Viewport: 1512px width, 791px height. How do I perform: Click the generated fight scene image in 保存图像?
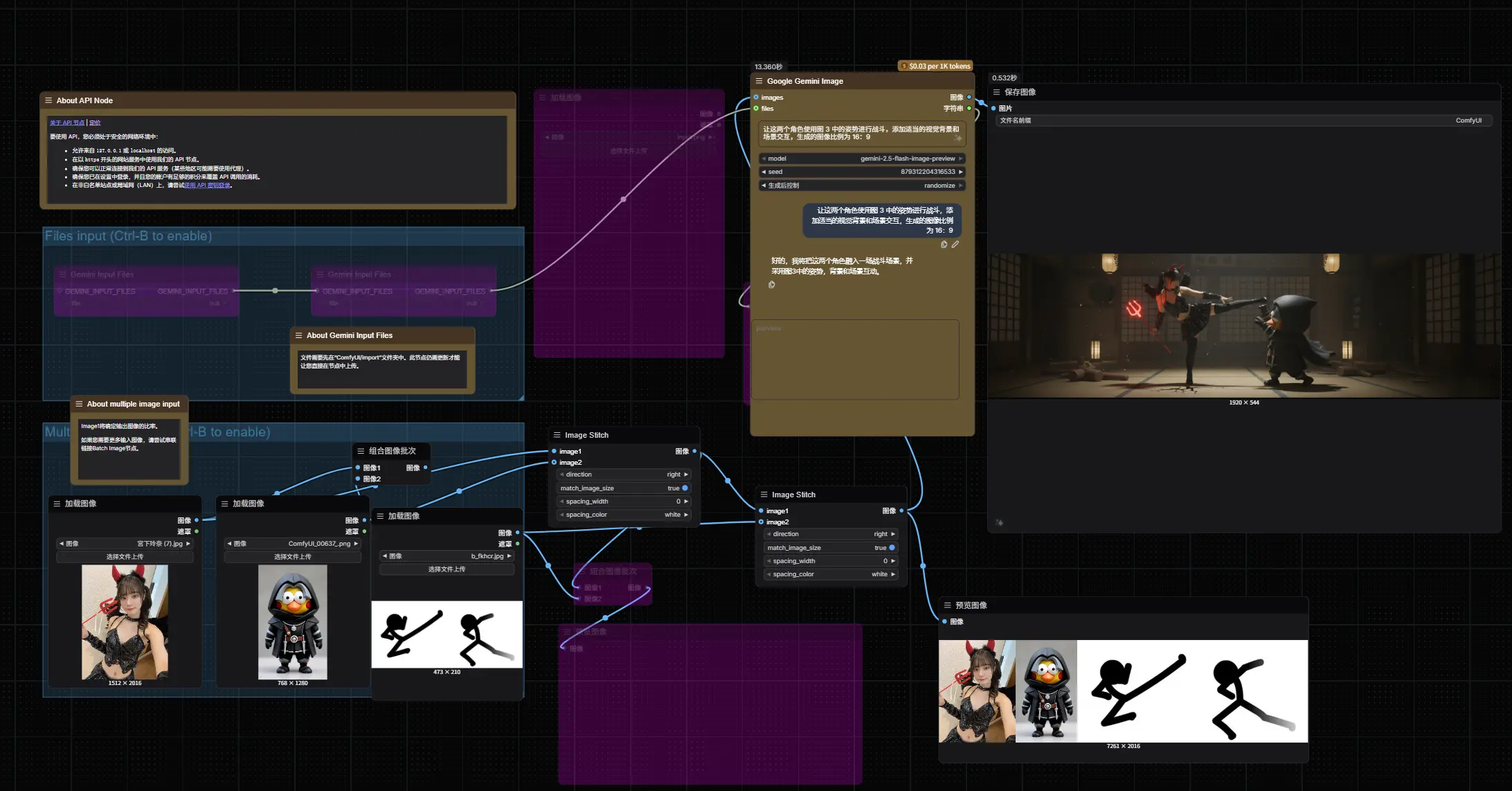coord(1243,326)
